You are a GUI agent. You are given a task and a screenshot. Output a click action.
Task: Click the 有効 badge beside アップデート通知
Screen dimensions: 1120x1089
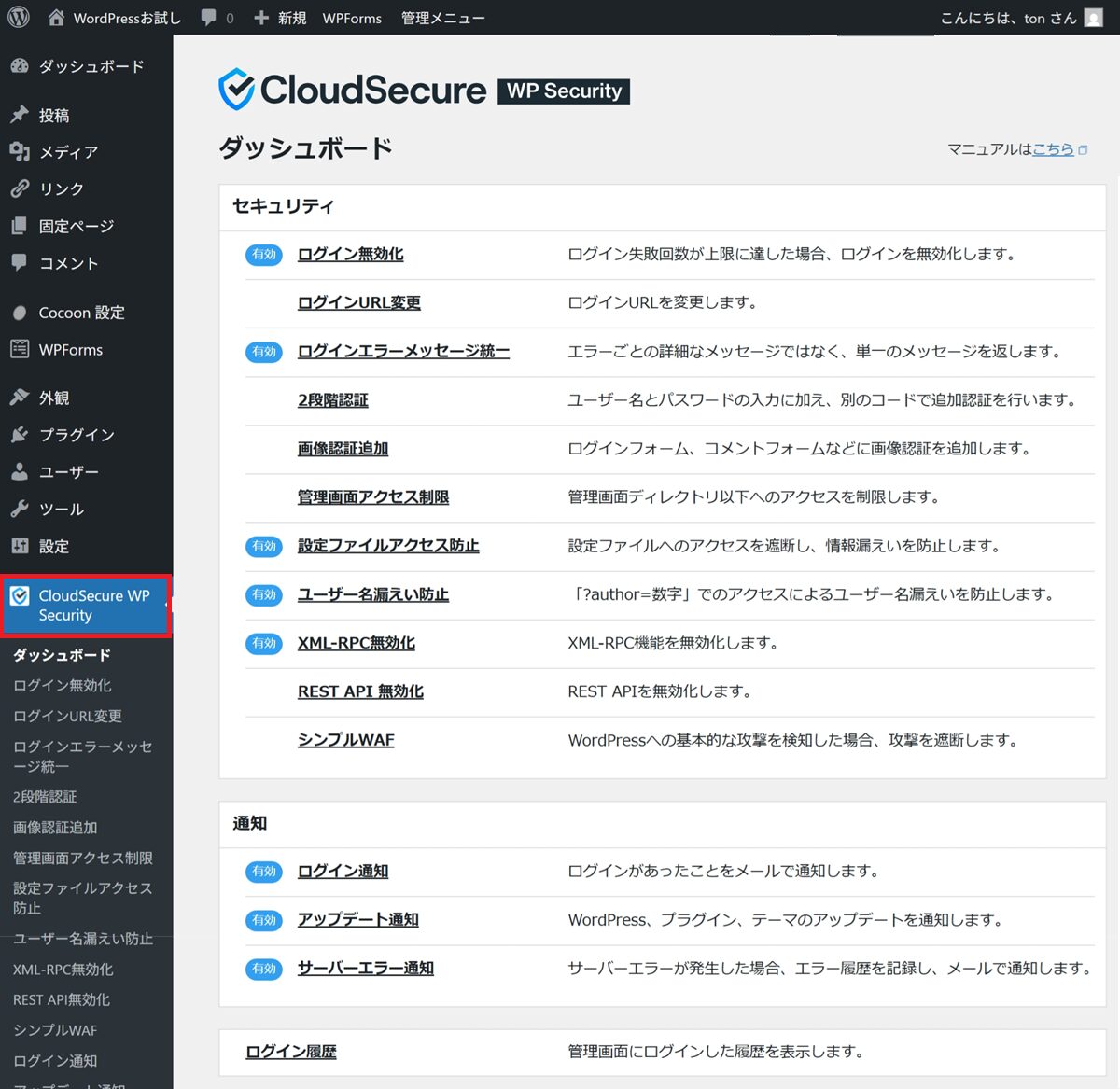(x=264, y=920)
